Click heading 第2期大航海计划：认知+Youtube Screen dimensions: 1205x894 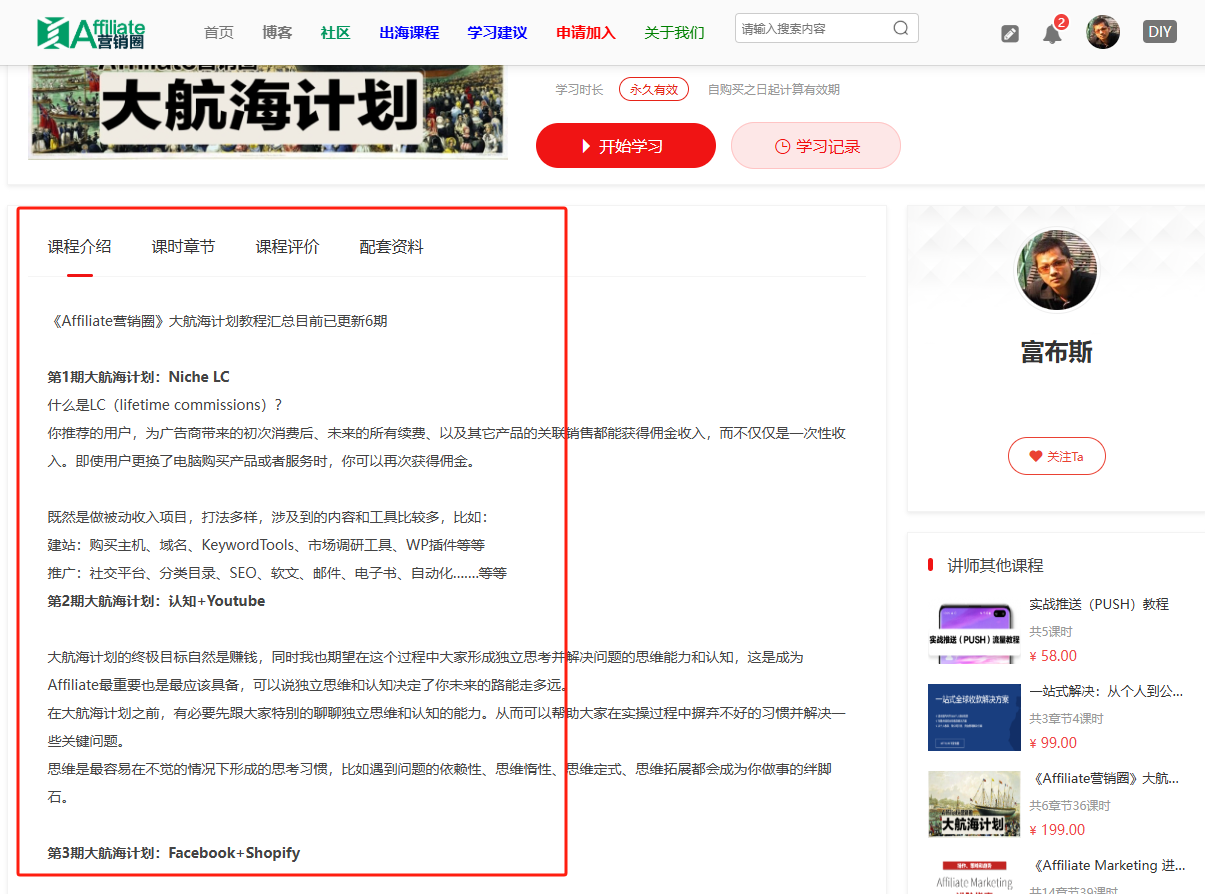tap(157, 601)
